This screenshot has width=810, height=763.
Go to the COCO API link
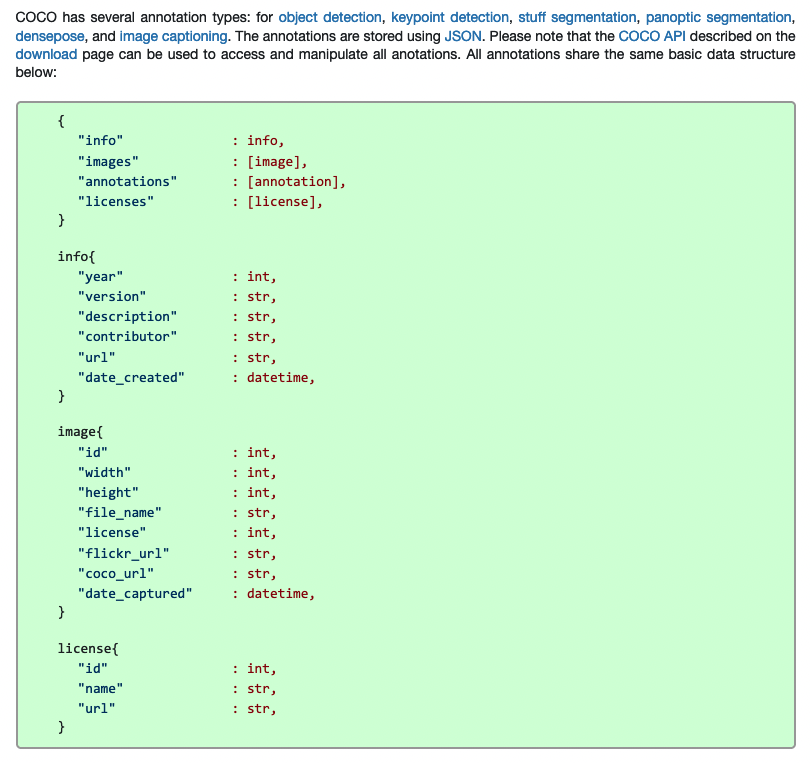(x=652, y=37)
